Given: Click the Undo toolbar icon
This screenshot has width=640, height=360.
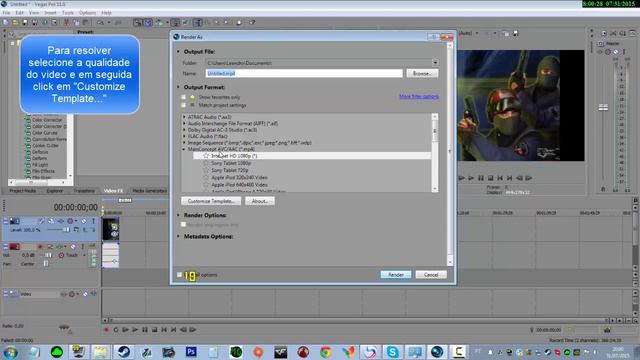Looking at the screenshot, I should [x=100, y=22].
